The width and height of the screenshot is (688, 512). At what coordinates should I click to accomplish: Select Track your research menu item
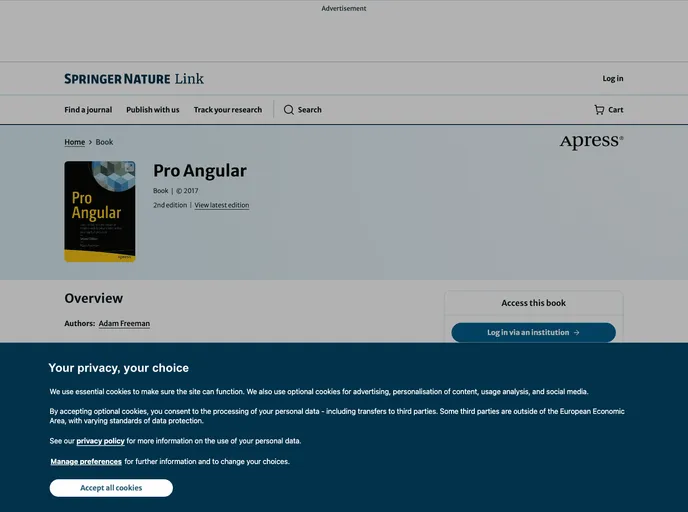pos(228,110)
